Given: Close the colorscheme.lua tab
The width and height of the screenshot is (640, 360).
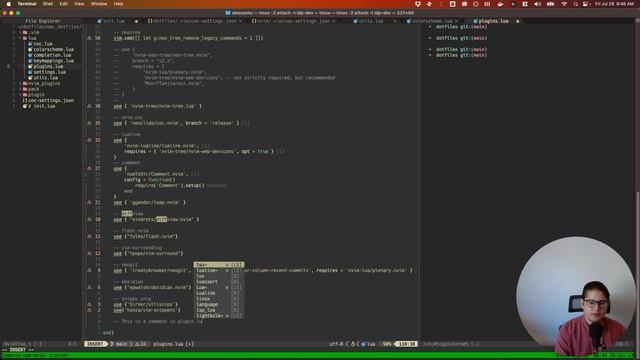Looking at the screenshot, I should pos(456,21).
